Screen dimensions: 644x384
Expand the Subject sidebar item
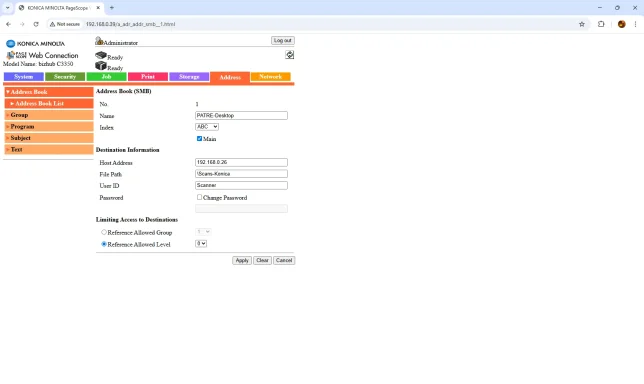point(49,138)
